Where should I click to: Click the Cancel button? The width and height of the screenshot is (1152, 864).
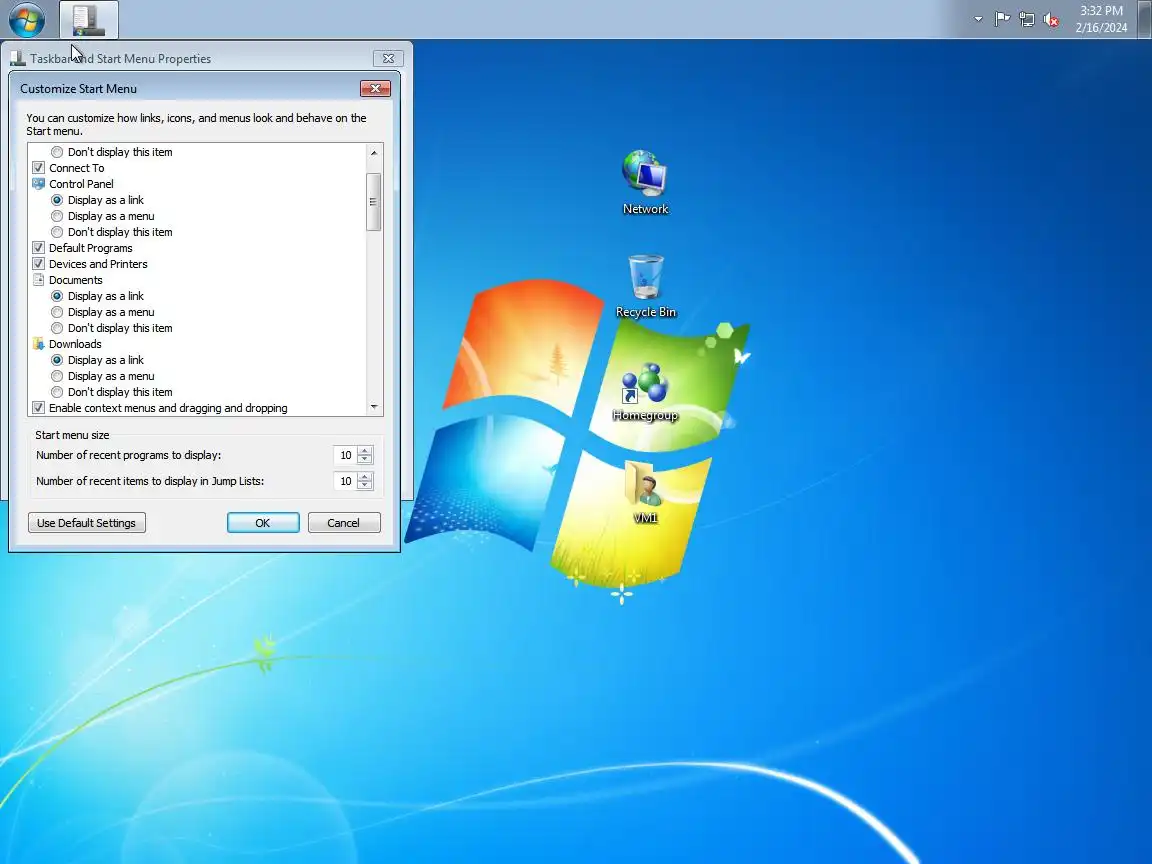tap(344, 523)
